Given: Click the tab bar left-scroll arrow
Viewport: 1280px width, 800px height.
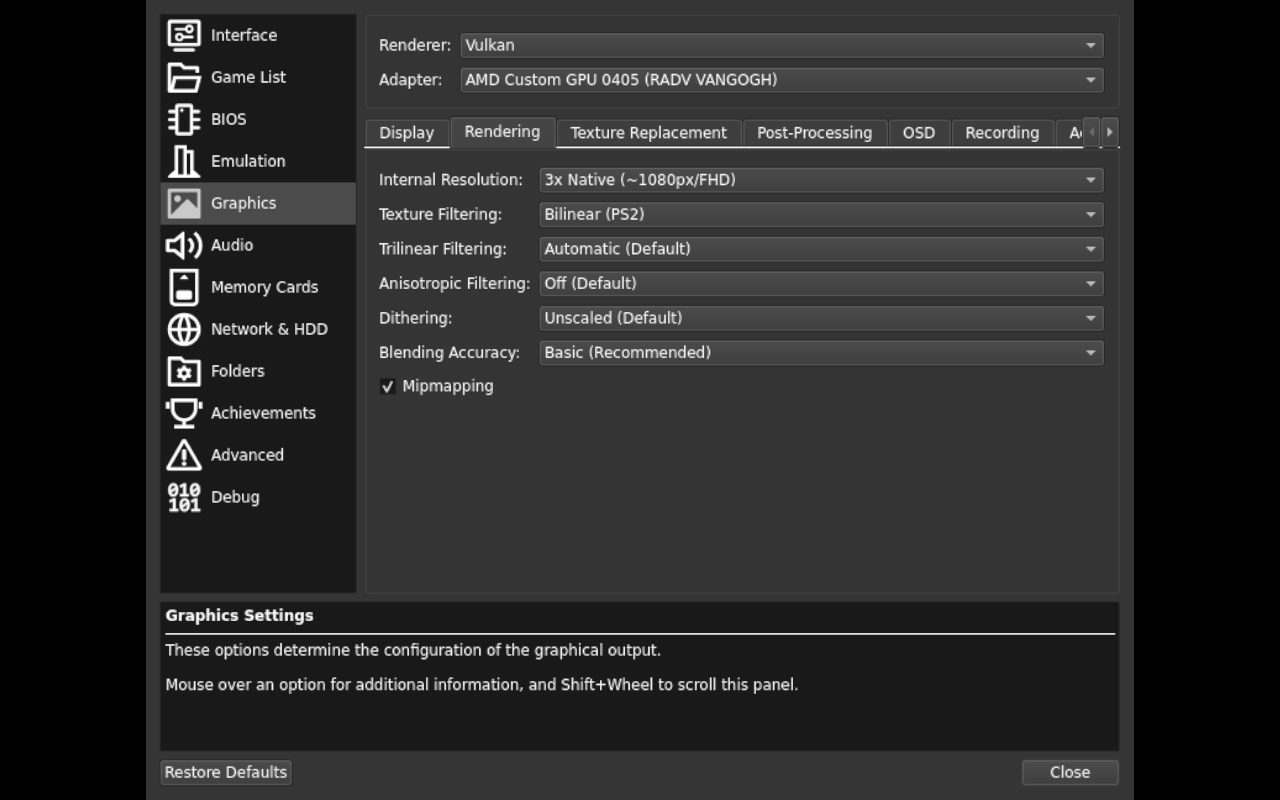Looking at the screenshot, I should (x=1092, y=132).
